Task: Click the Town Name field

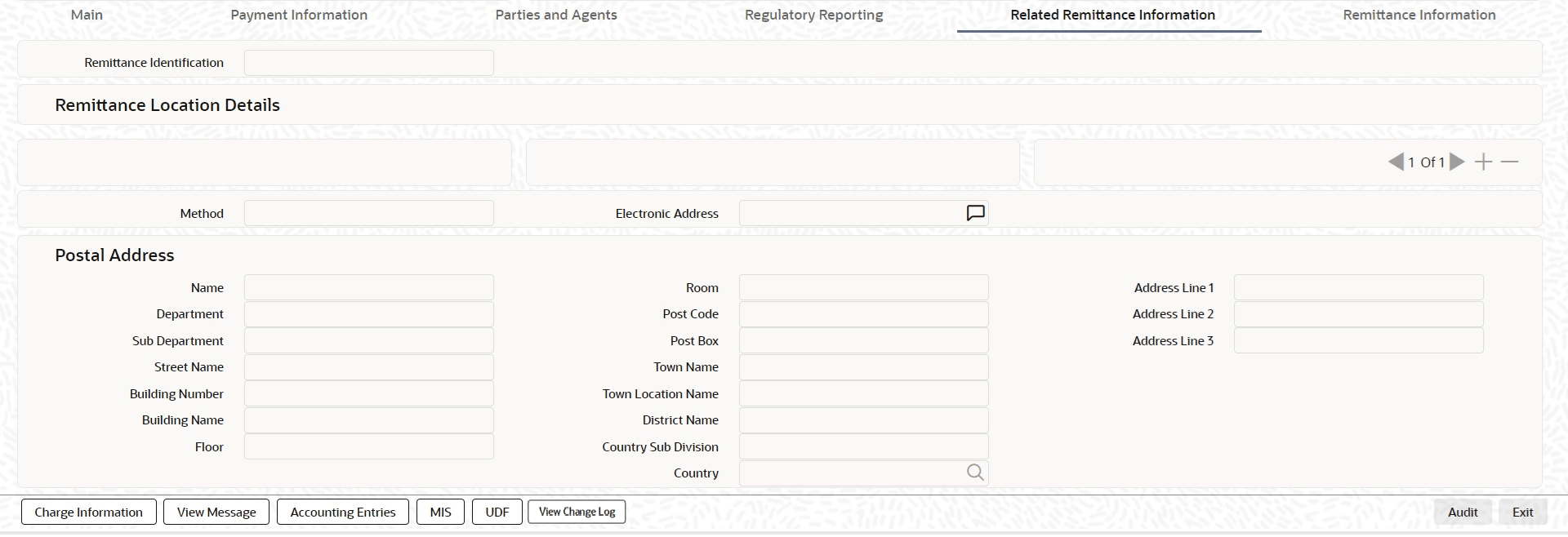Action: pyautogui.click(x=864, y=367)
